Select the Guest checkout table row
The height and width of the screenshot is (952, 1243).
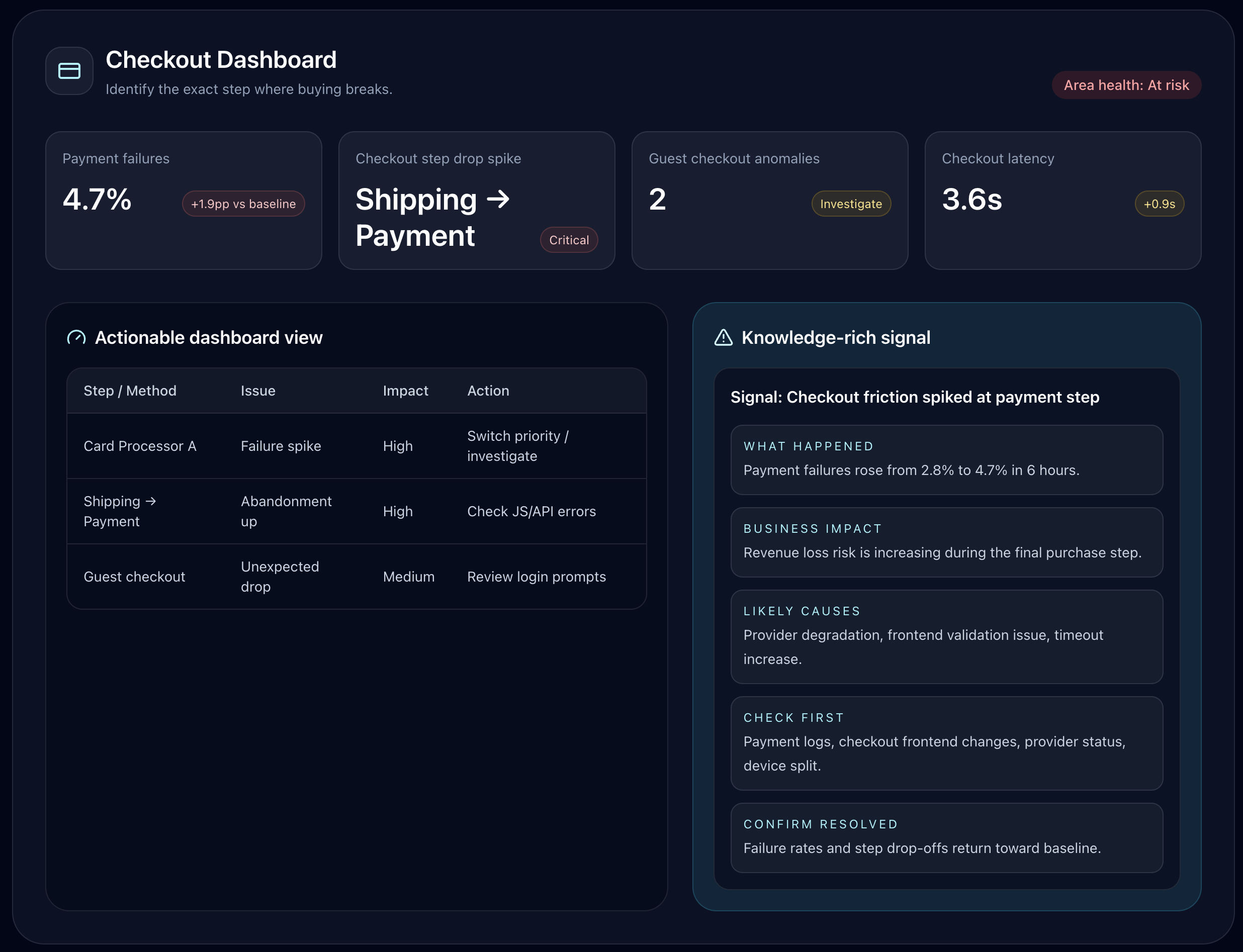pyautogui.click(x=134, y=577)
